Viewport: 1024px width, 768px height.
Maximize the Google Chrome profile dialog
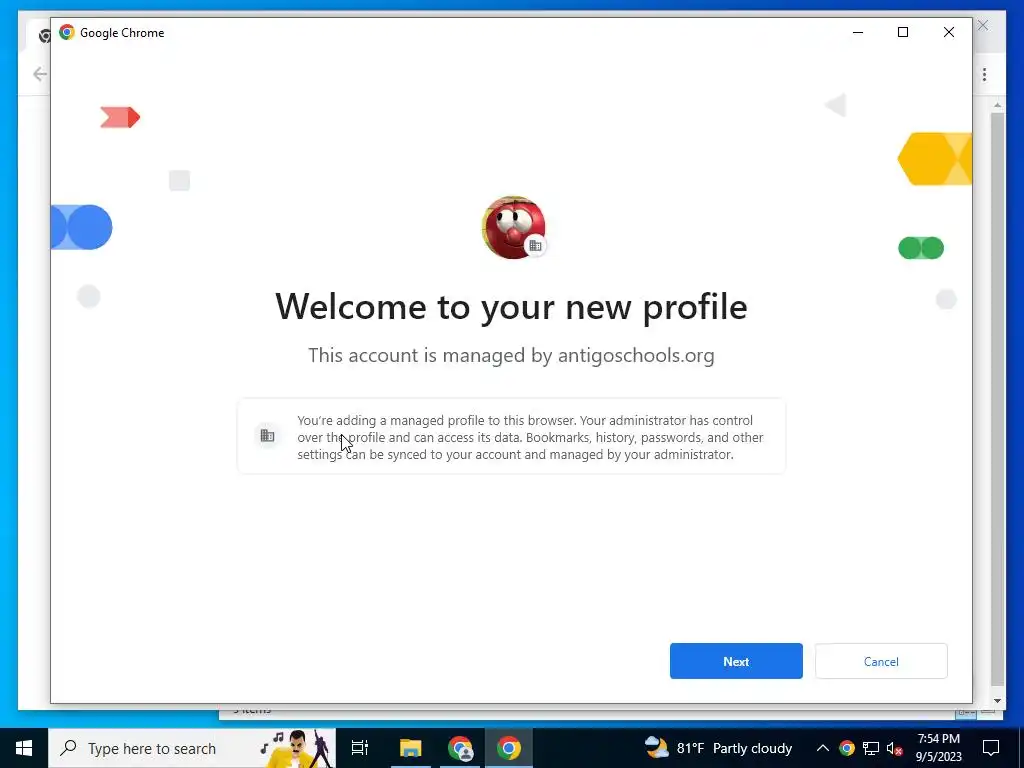coord(903,32)
